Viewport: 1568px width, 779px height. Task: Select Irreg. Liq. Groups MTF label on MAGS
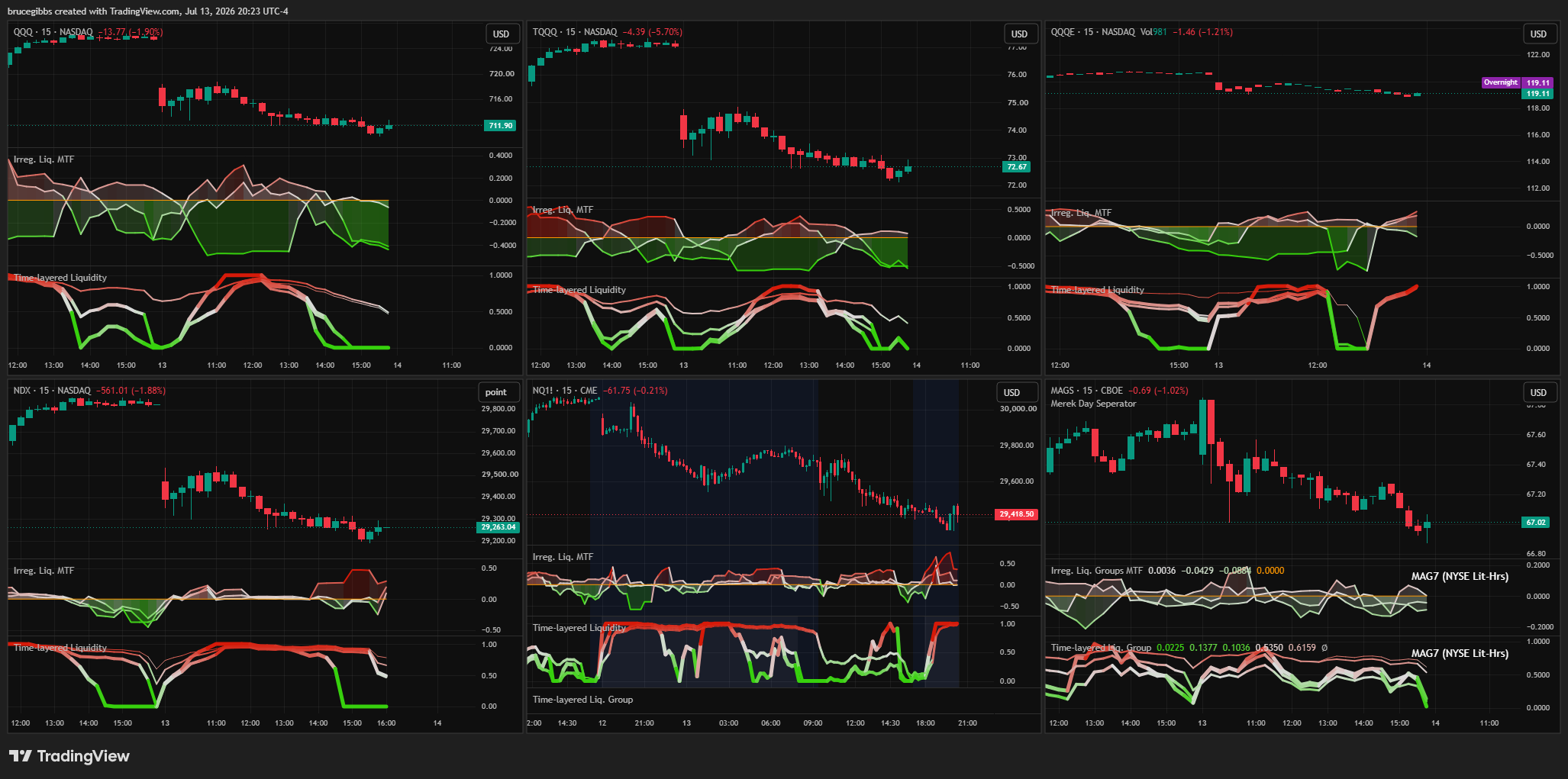coord(1096,571)
